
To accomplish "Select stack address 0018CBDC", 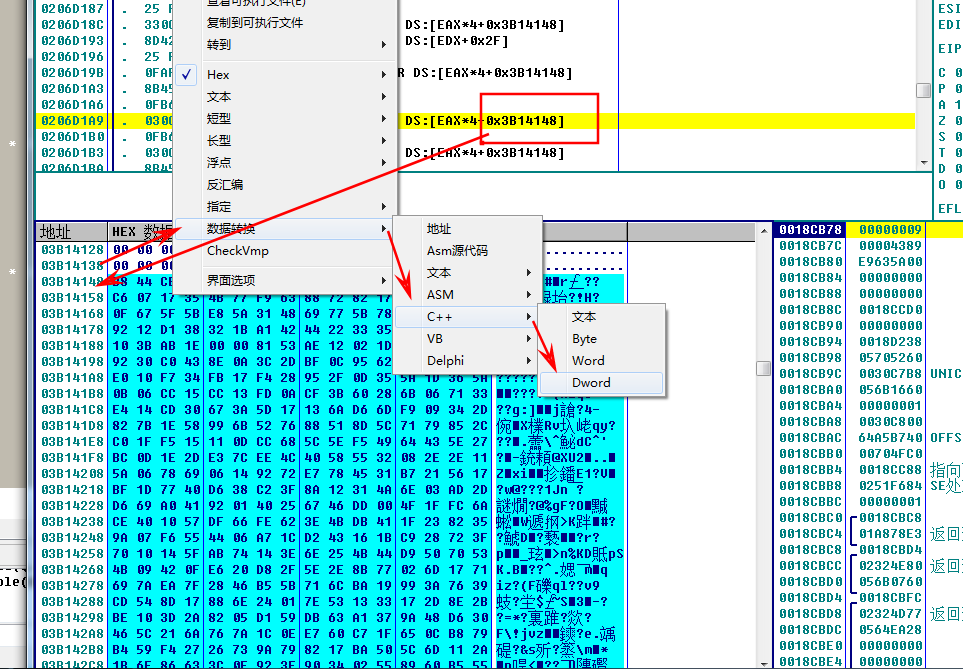I will click(x=811, y=628).
